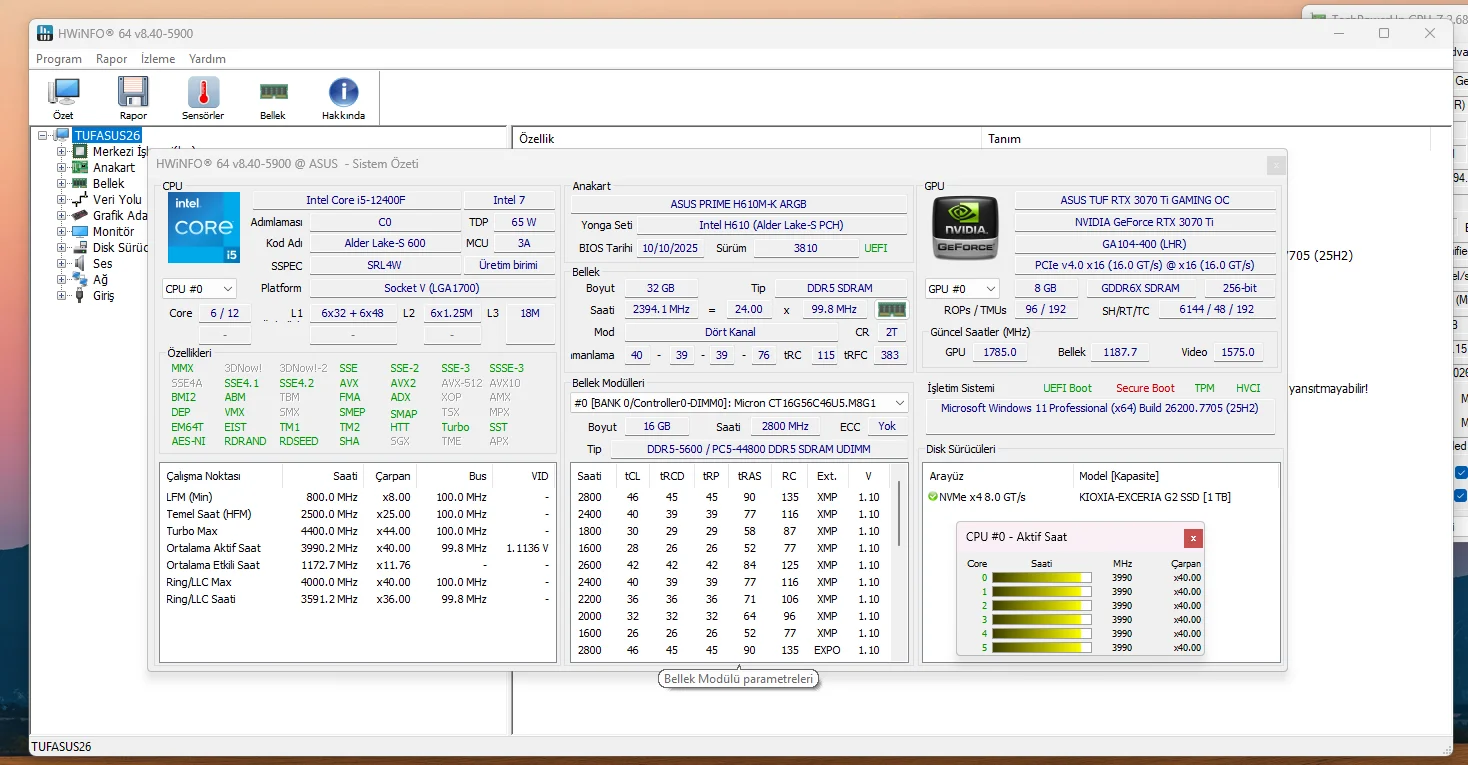This screenshot has height=765, width=1468.
Task: Expand the Anakart tree node
Action: [62, 168]
